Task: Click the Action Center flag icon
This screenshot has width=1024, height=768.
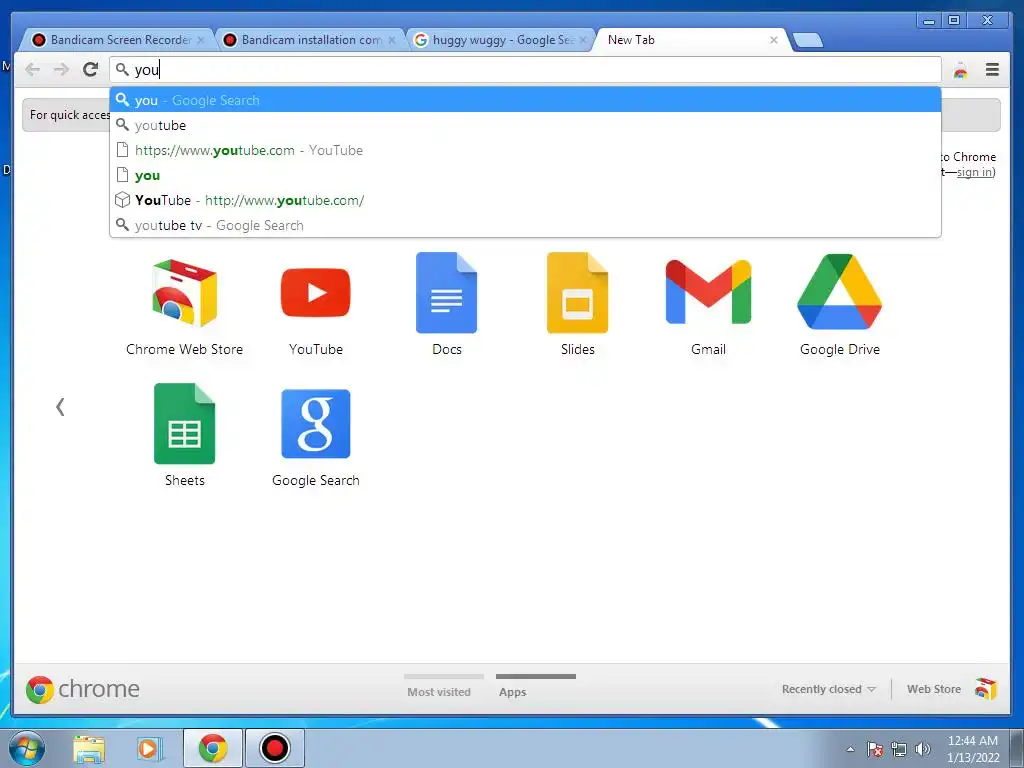Action: pos(874,749)
